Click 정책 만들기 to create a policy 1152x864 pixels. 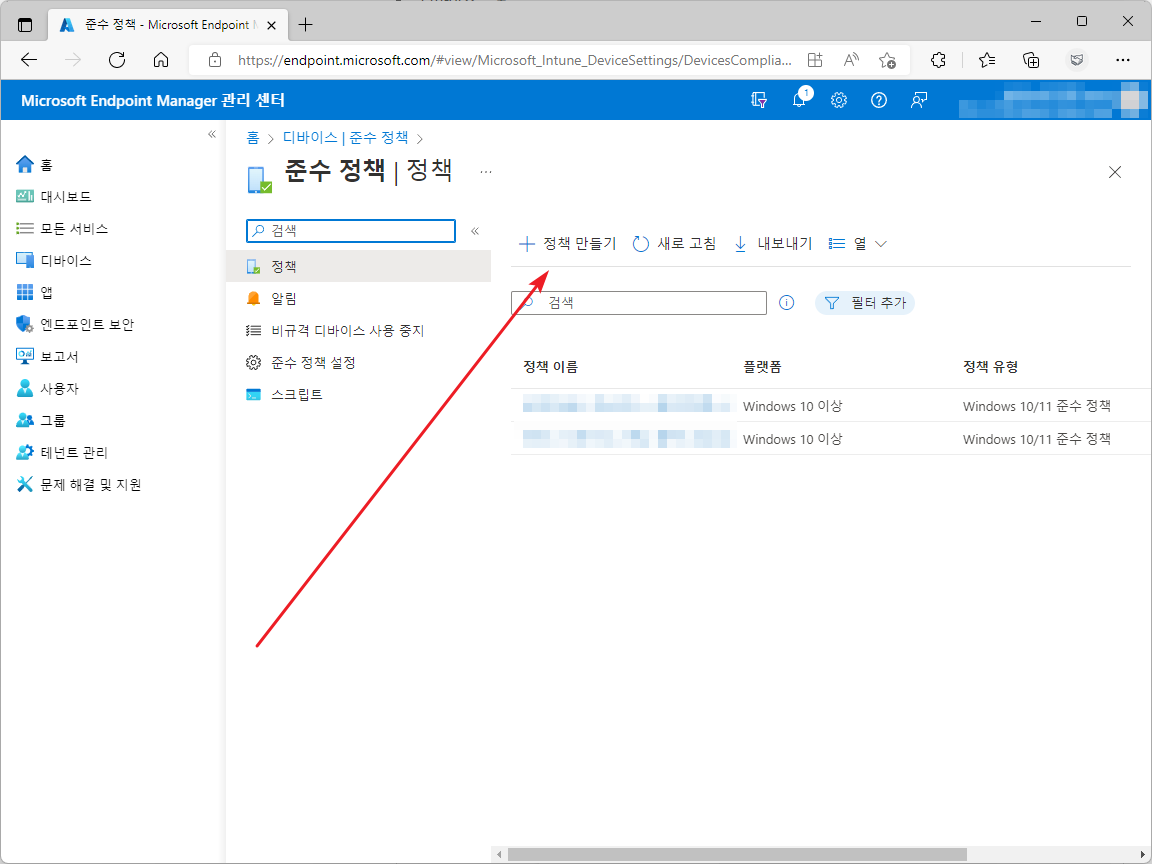(567, 244)
